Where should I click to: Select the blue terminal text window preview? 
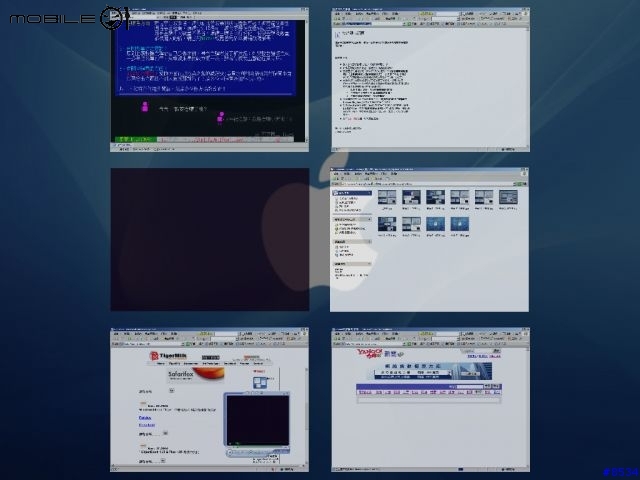(209, 79)
